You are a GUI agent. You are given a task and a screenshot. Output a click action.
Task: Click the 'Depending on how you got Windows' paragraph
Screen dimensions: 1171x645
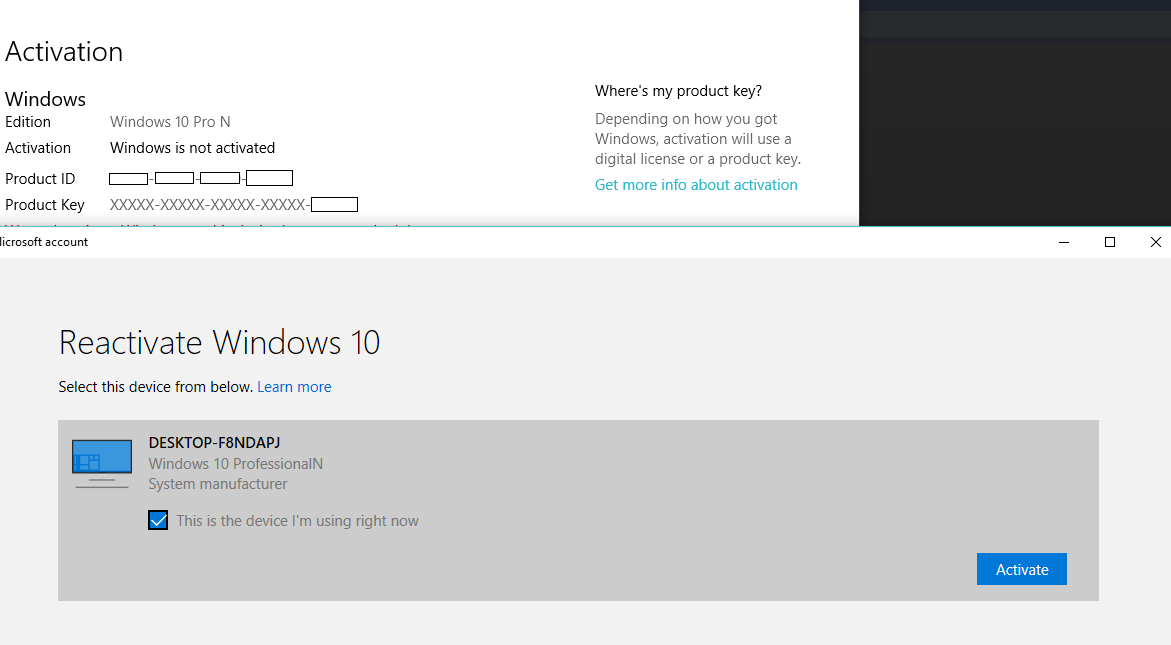click(x=698, y=139)
